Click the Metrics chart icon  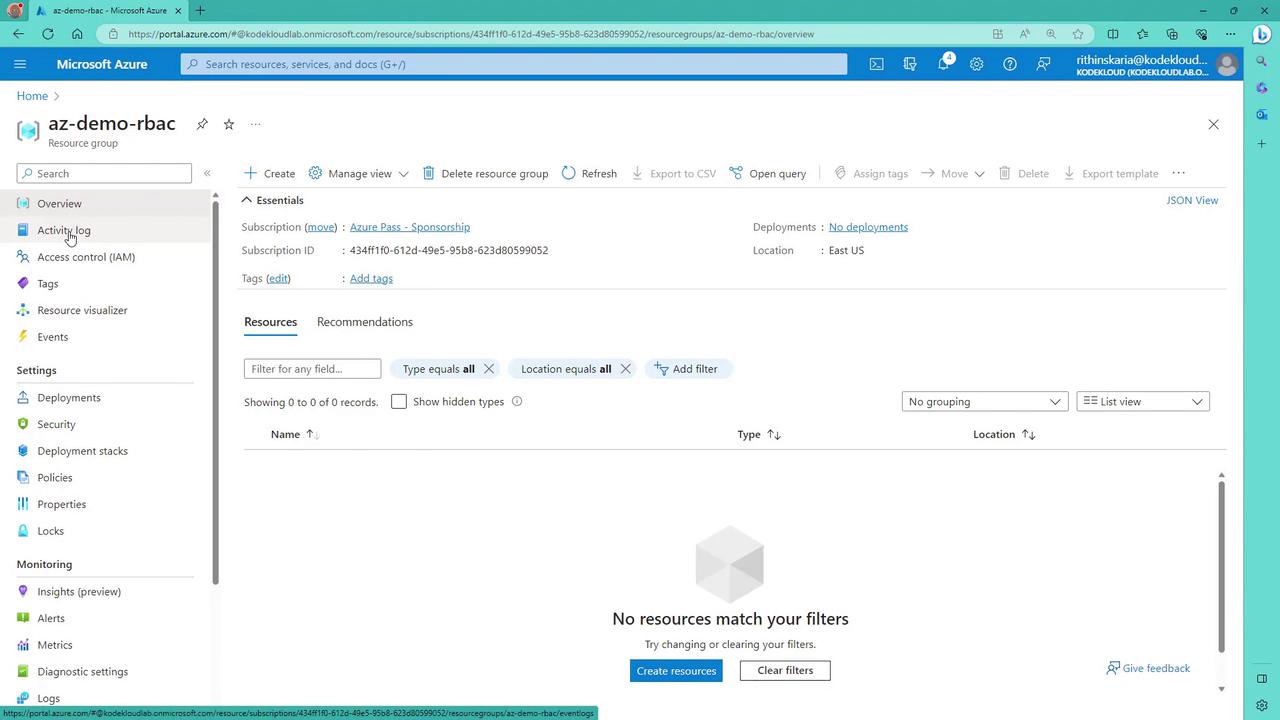(24, 645)
